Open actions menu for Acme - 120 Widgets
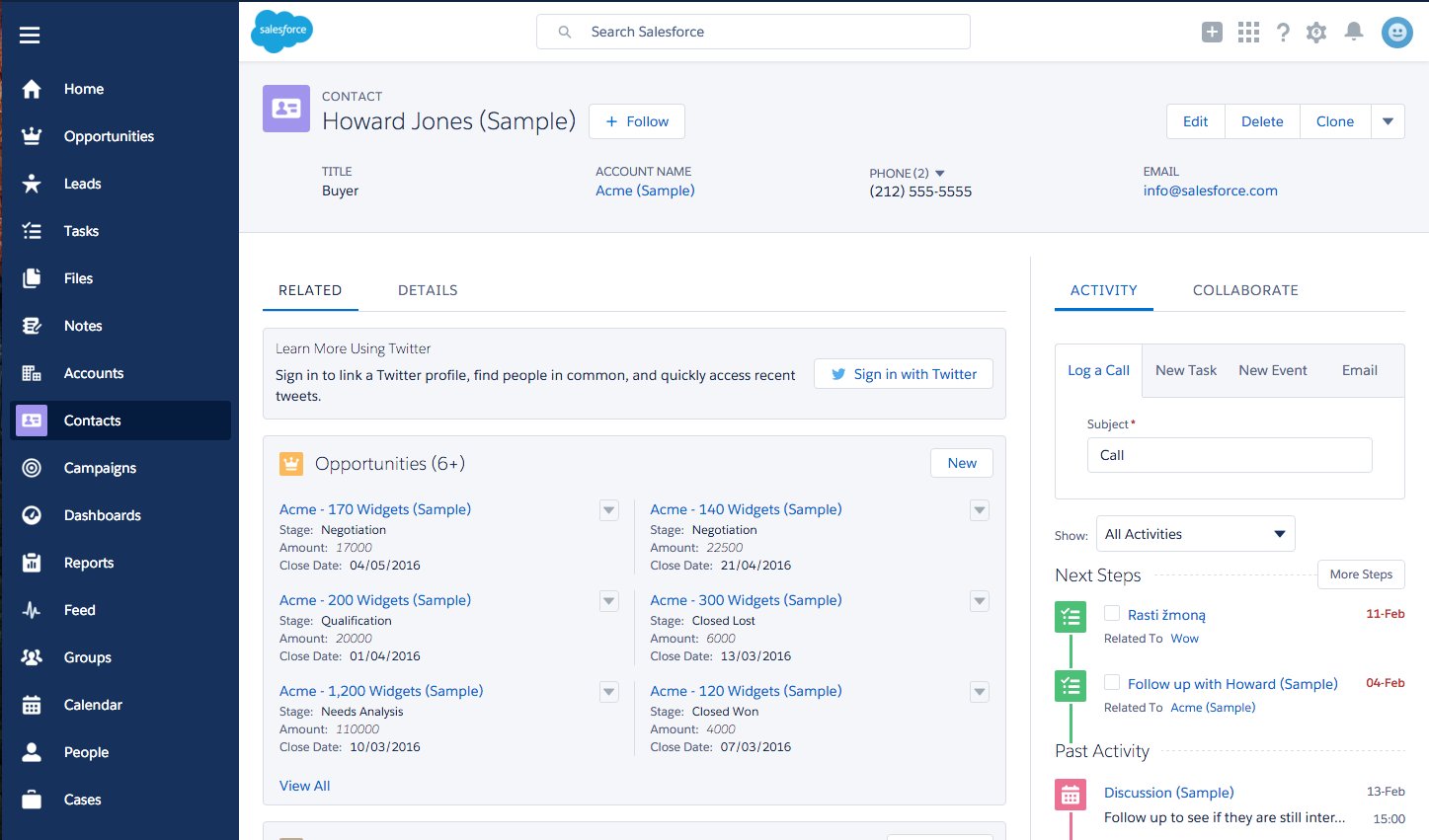Image resolution: width=1429 pixels, height=840 pixels. pos(980,692)
